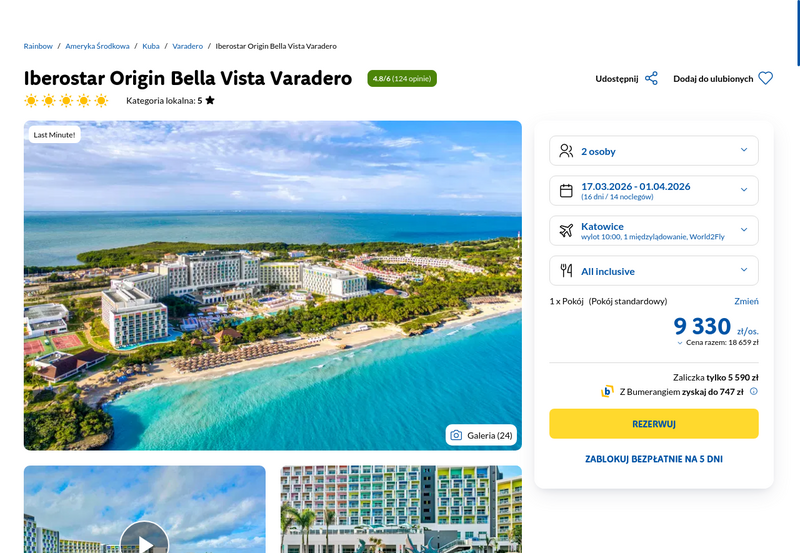The image size is (800, 553).
Task: Open the colorful hotel facade thumbnail
Action: click(x=401, y=509)
